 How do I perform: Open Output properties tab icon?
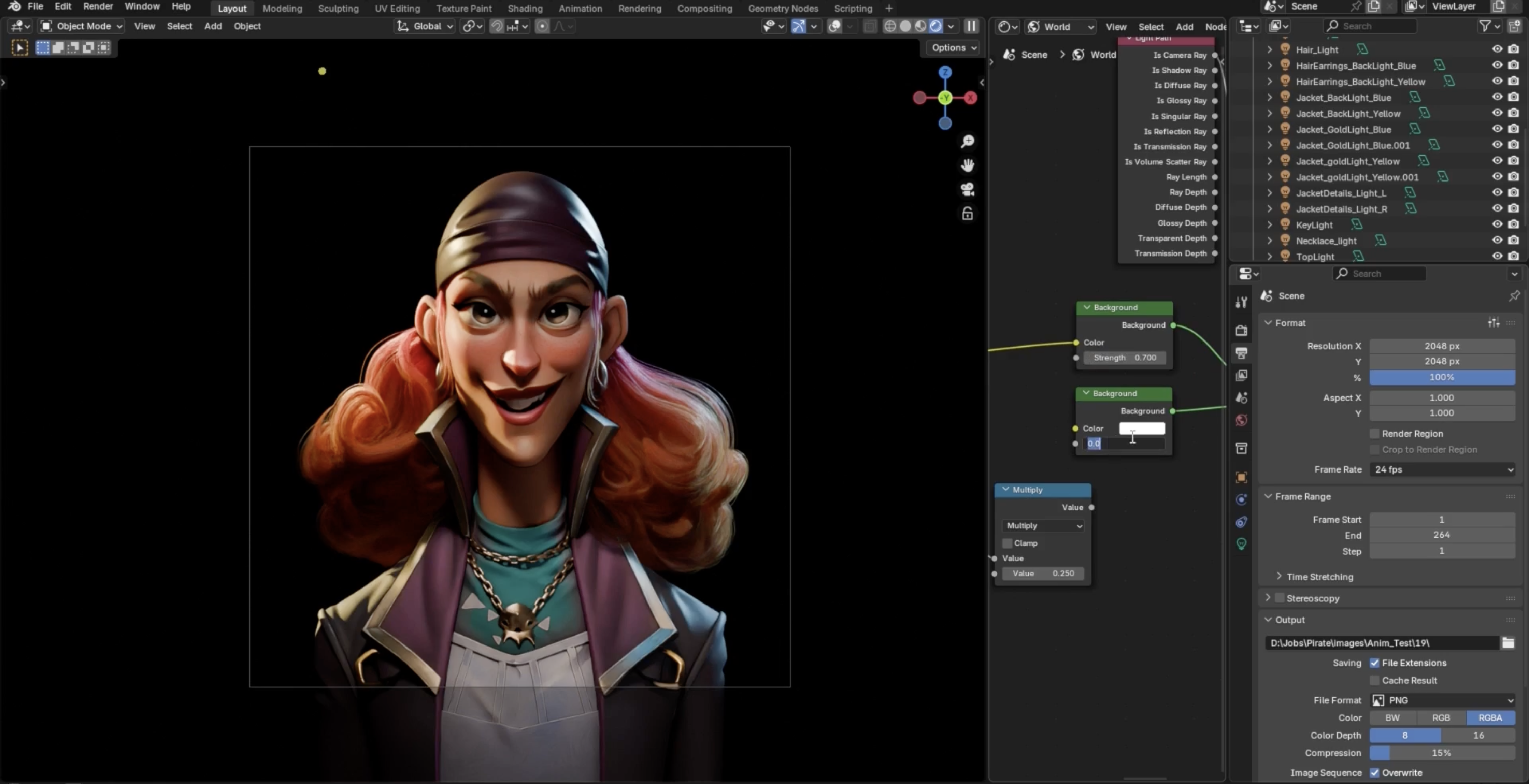pos(1241,353)
